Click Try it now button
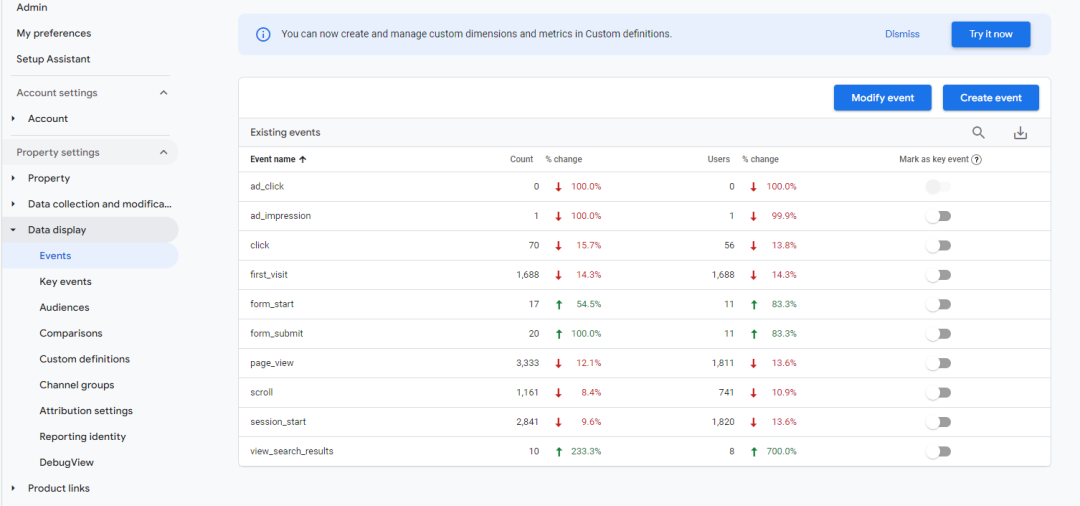Screen dimensions: 1080x506 pos(990,34)
